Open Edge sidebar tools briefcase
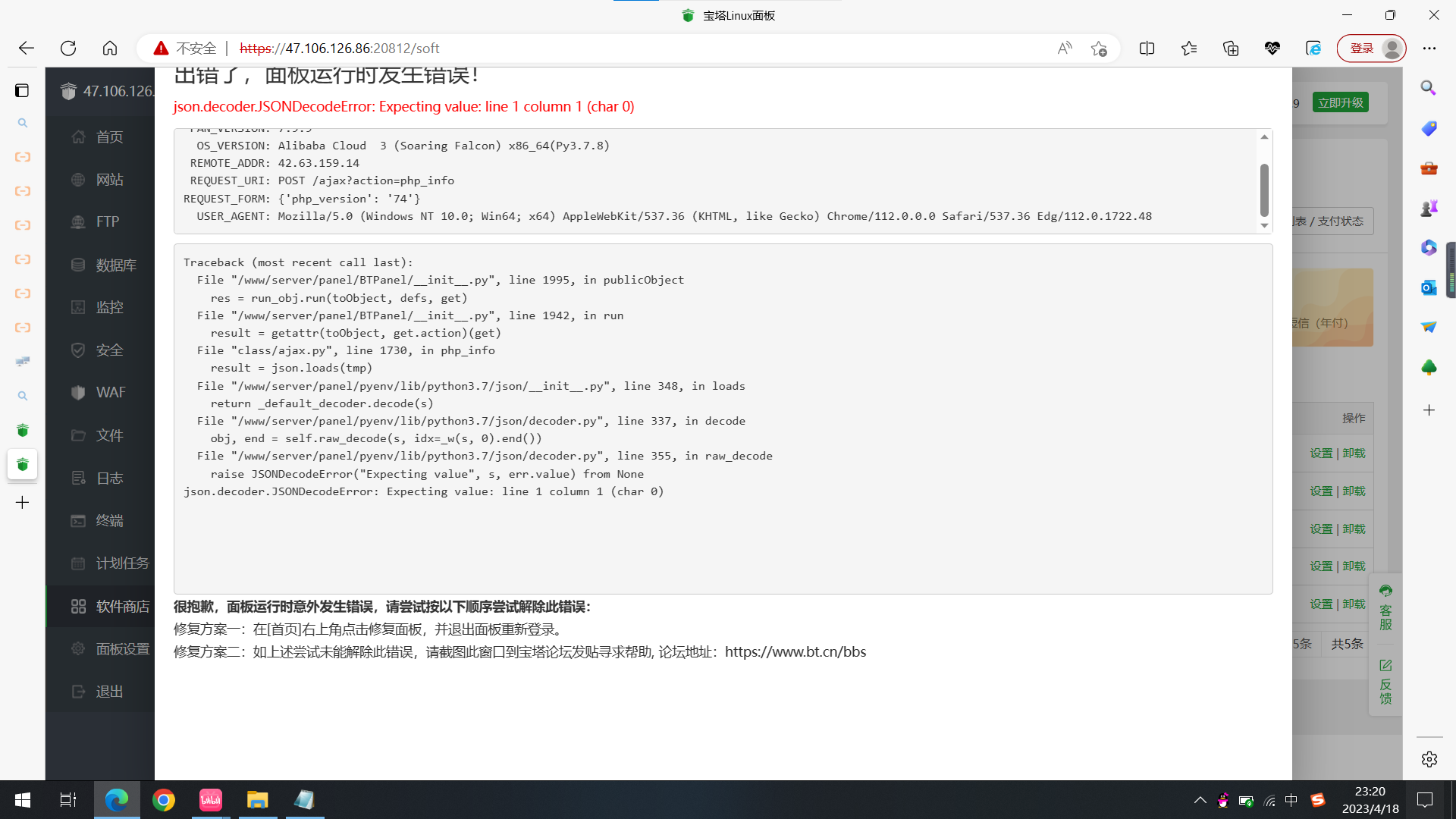 point(1429,168)
